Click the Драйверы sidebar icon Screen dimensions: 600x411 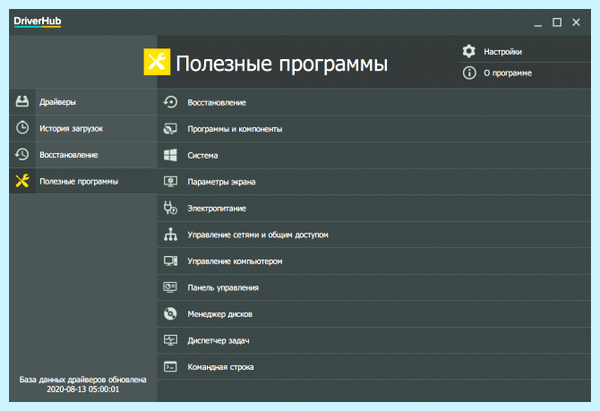22,102
